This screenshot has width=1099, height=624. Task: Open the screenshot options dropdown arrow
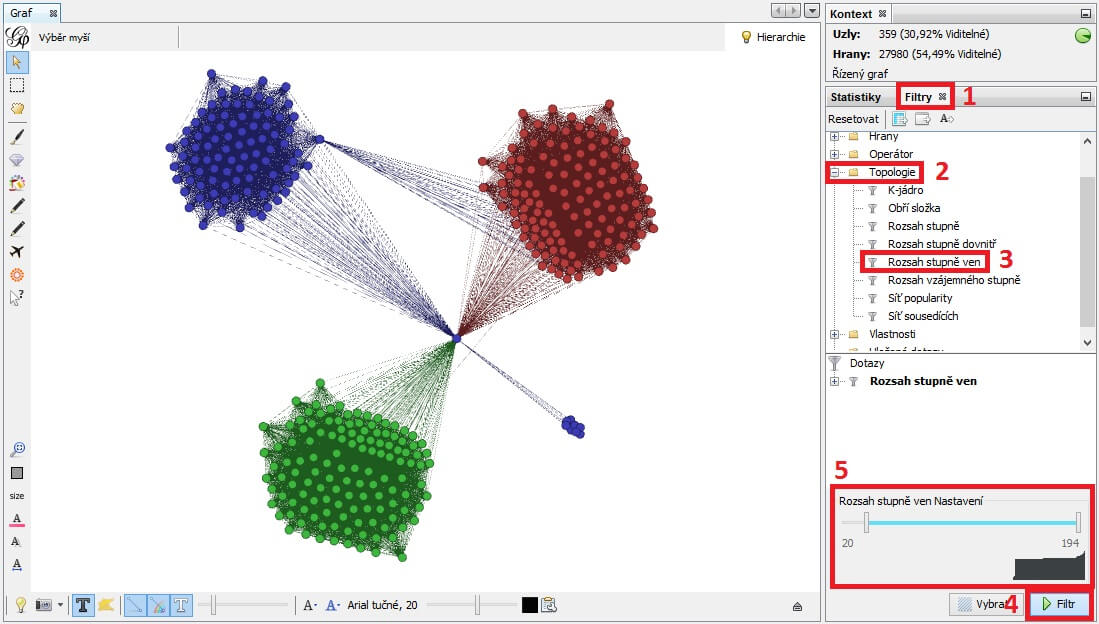60,605
